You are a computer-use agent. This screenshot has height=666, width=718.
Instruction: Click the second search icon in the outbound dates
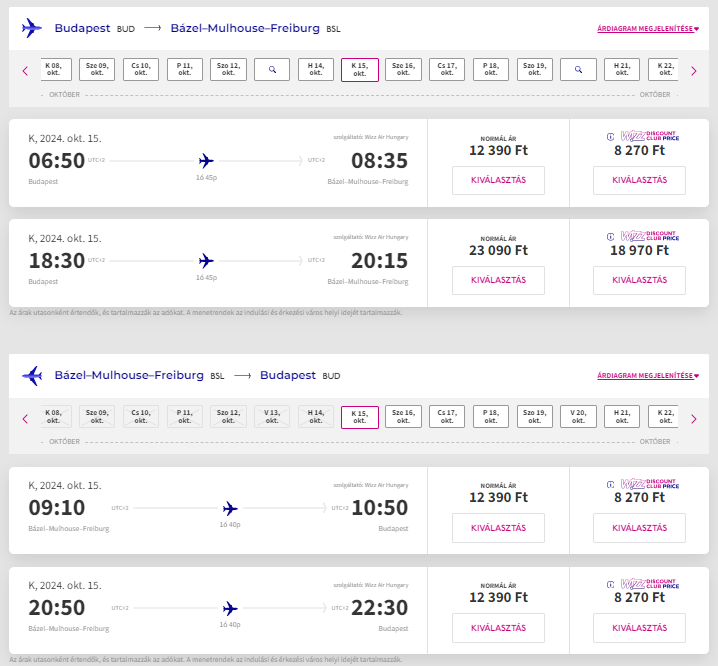click(x=579, y=70)
